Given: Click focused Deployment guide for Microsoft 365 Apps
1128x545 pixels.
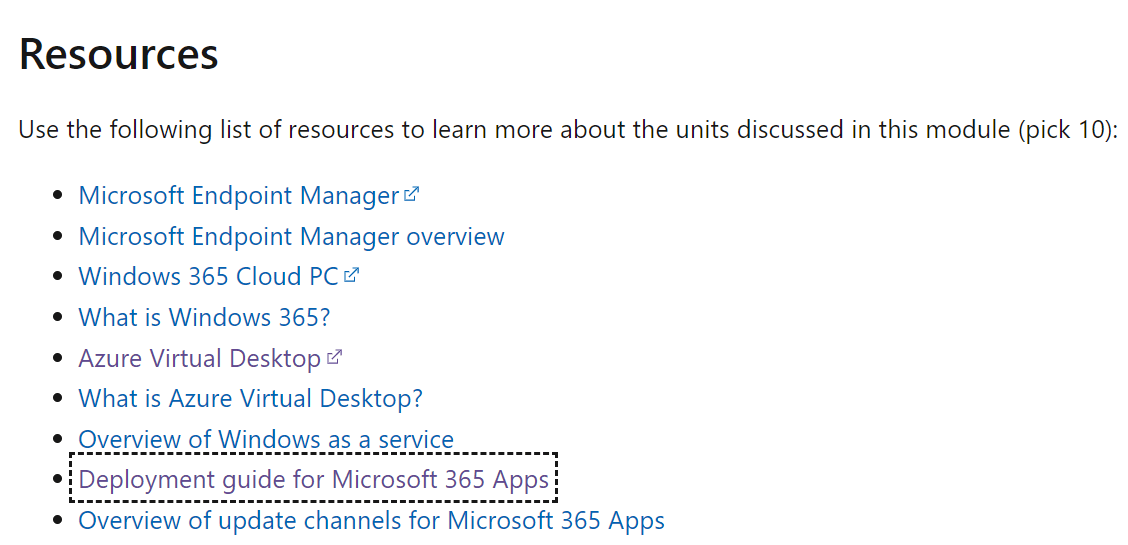Looking at the screenshot, I should 313,480.
